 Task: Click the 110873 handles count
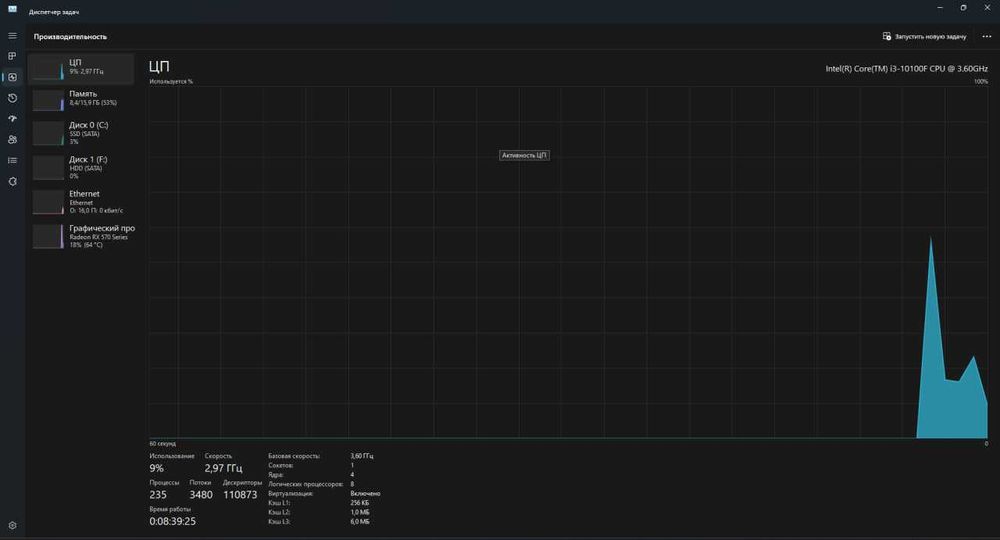coord(240,495)
